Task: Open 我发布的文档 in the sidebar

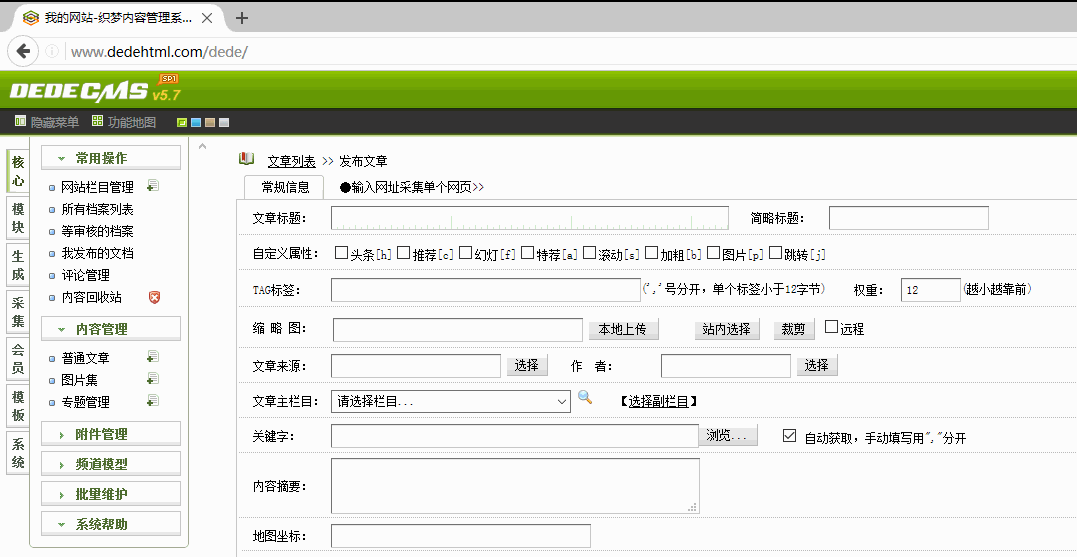Action: point(97,253)
